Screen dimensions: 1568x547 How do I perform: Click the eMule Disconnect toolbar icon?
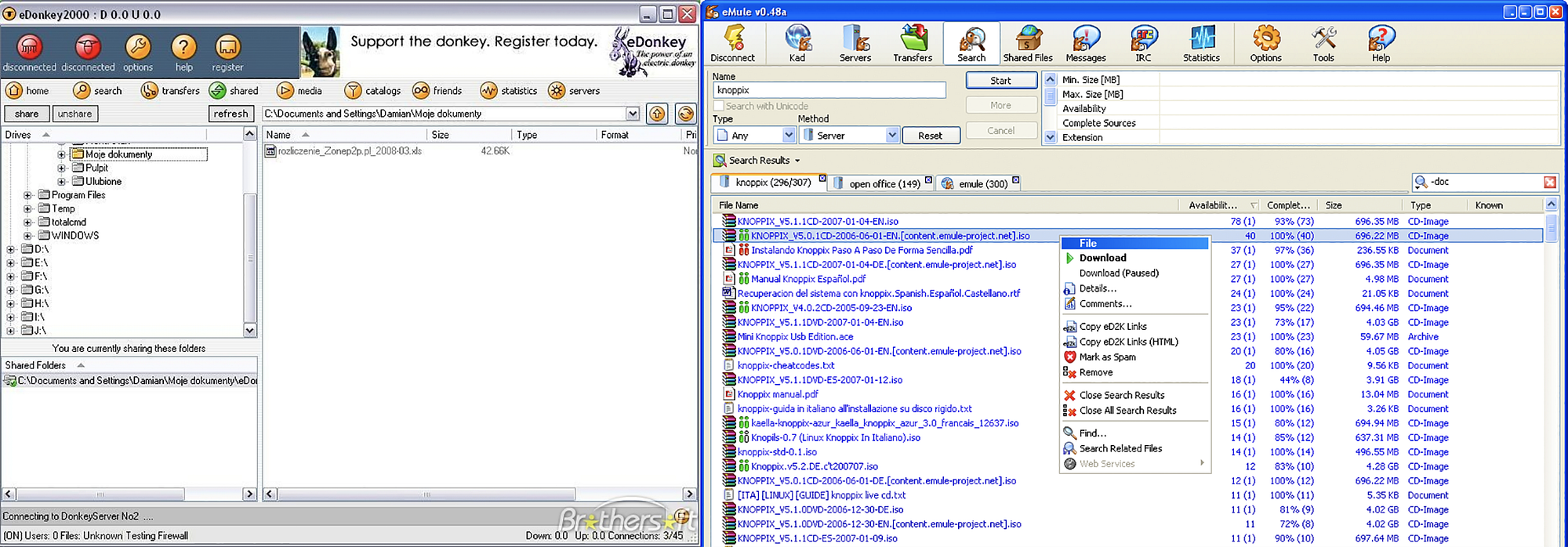point(732,43)
